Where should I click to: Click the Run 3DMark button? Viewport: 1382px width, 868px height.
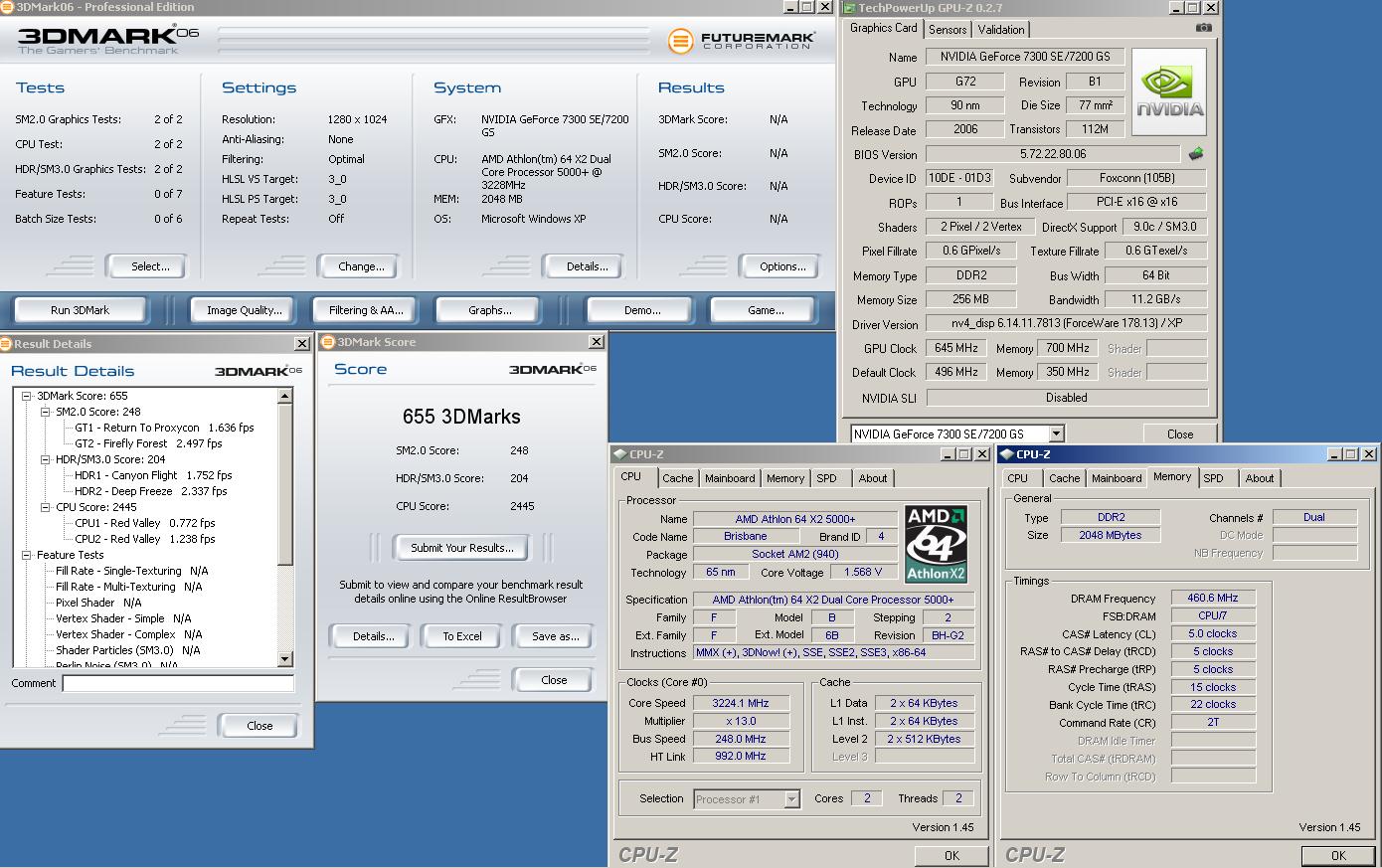[80, 310]
